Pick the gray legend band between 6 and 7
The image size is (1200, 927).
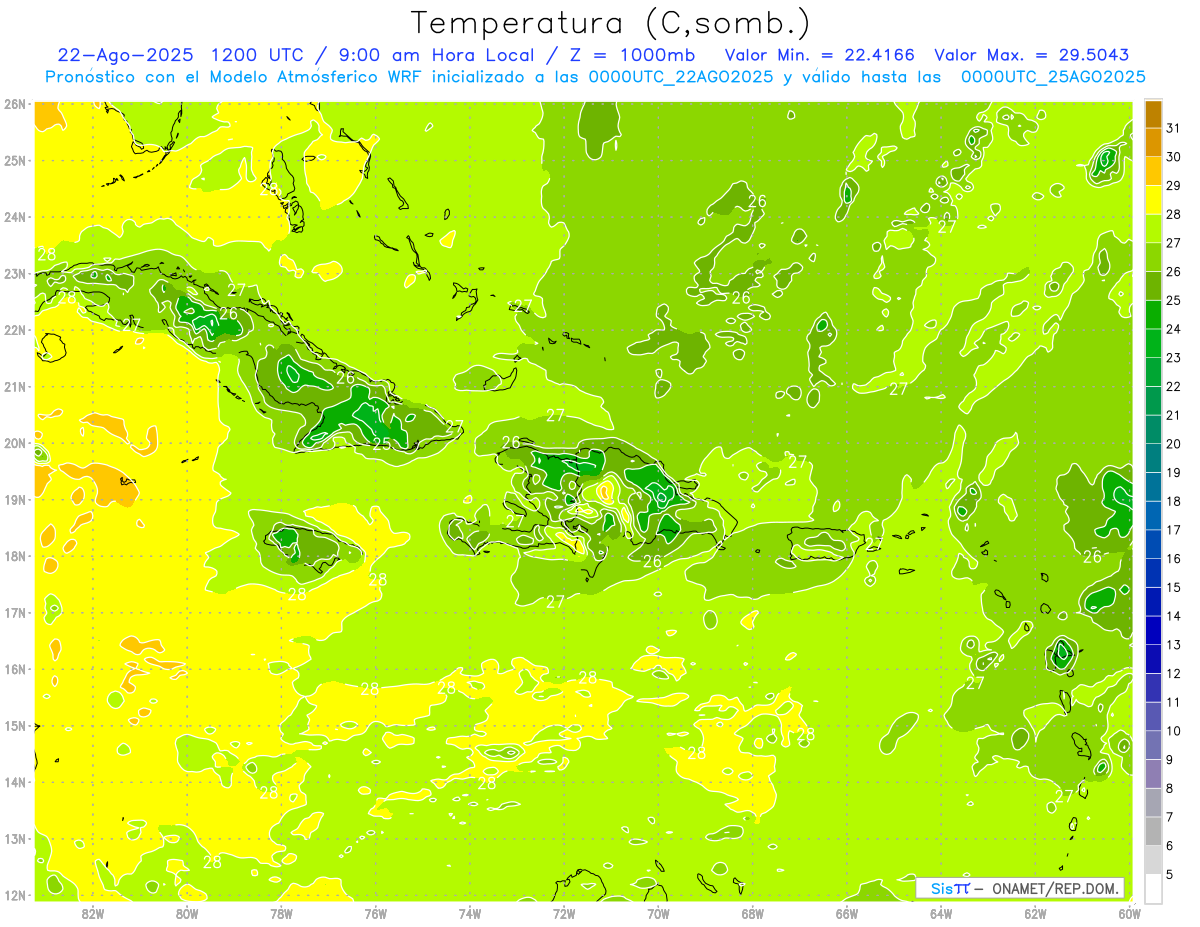(1153, 831)
